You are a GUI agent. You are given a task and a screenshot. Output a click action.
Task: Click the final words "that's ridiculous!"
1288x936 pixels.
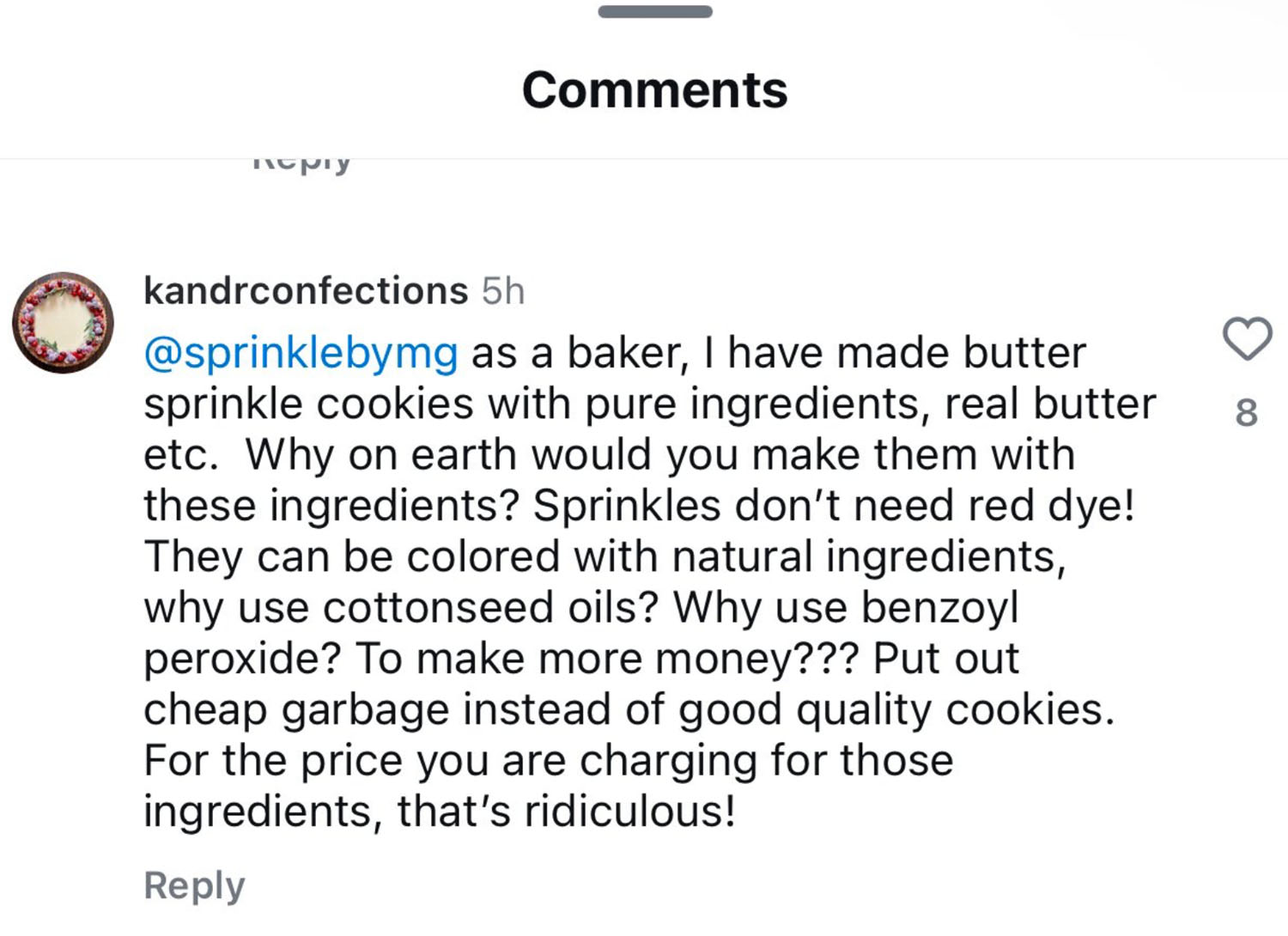567,811
